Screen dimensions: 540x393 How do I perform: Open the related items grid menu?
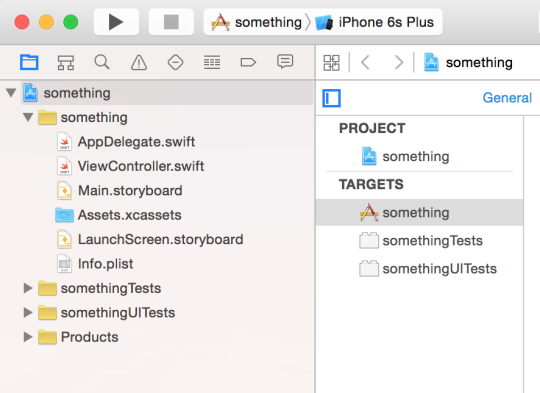click(x=332, y=63)
